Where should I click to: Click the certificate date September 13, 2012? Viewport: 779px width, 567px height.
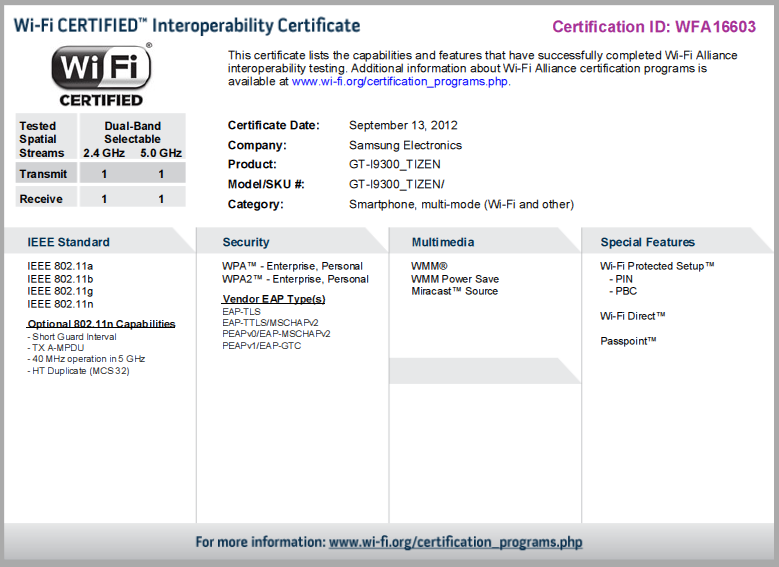(x=402, y=125)
